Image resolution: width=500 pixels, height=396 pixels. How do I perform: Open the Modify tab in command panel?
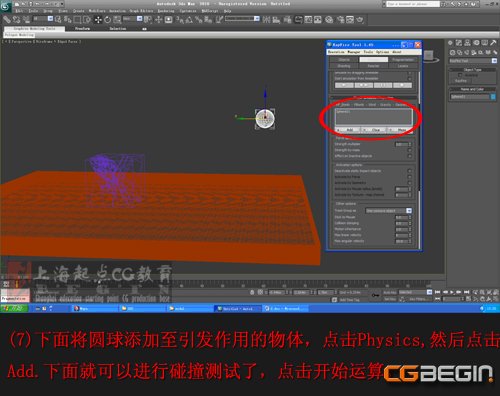(459, 43)
